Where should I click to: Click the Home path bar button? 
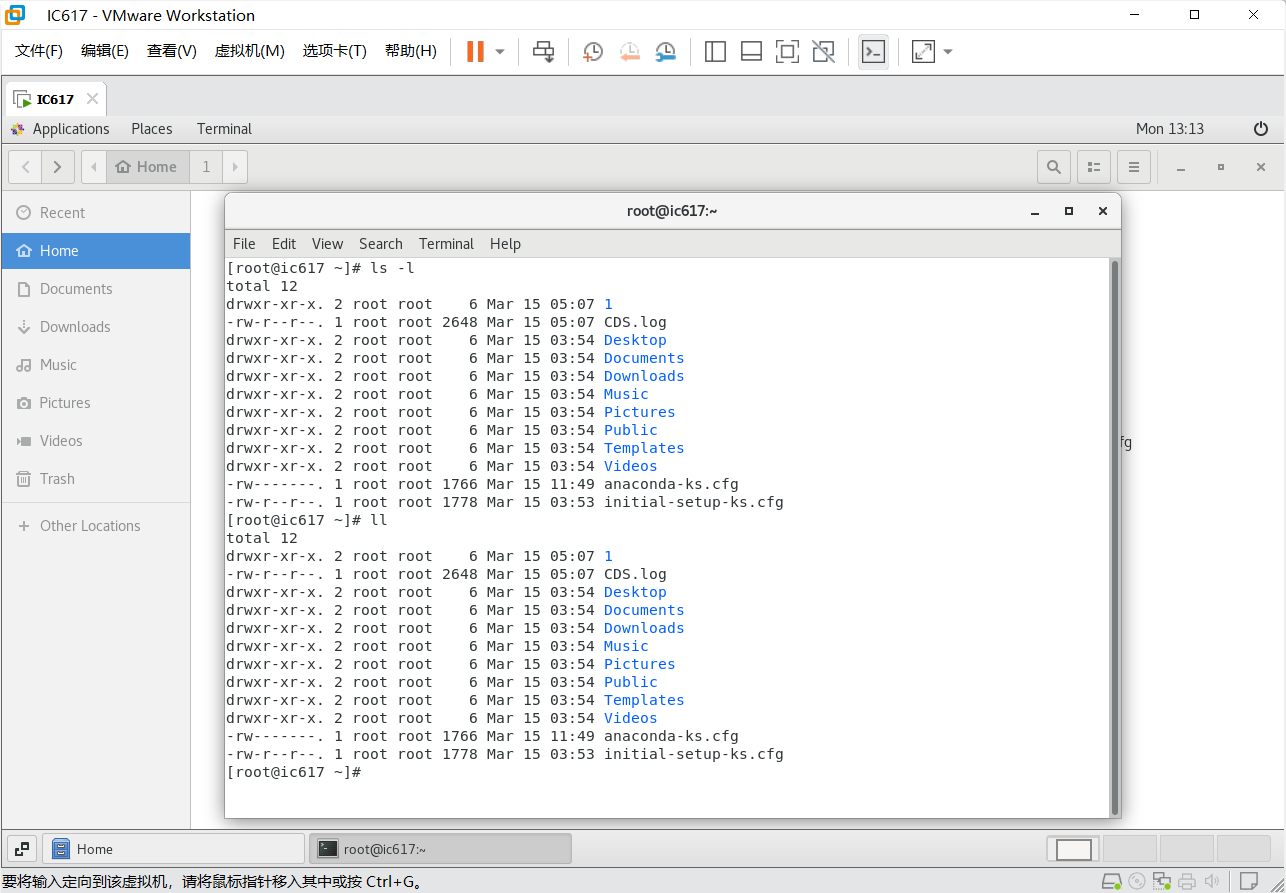[x=147, y=167]
